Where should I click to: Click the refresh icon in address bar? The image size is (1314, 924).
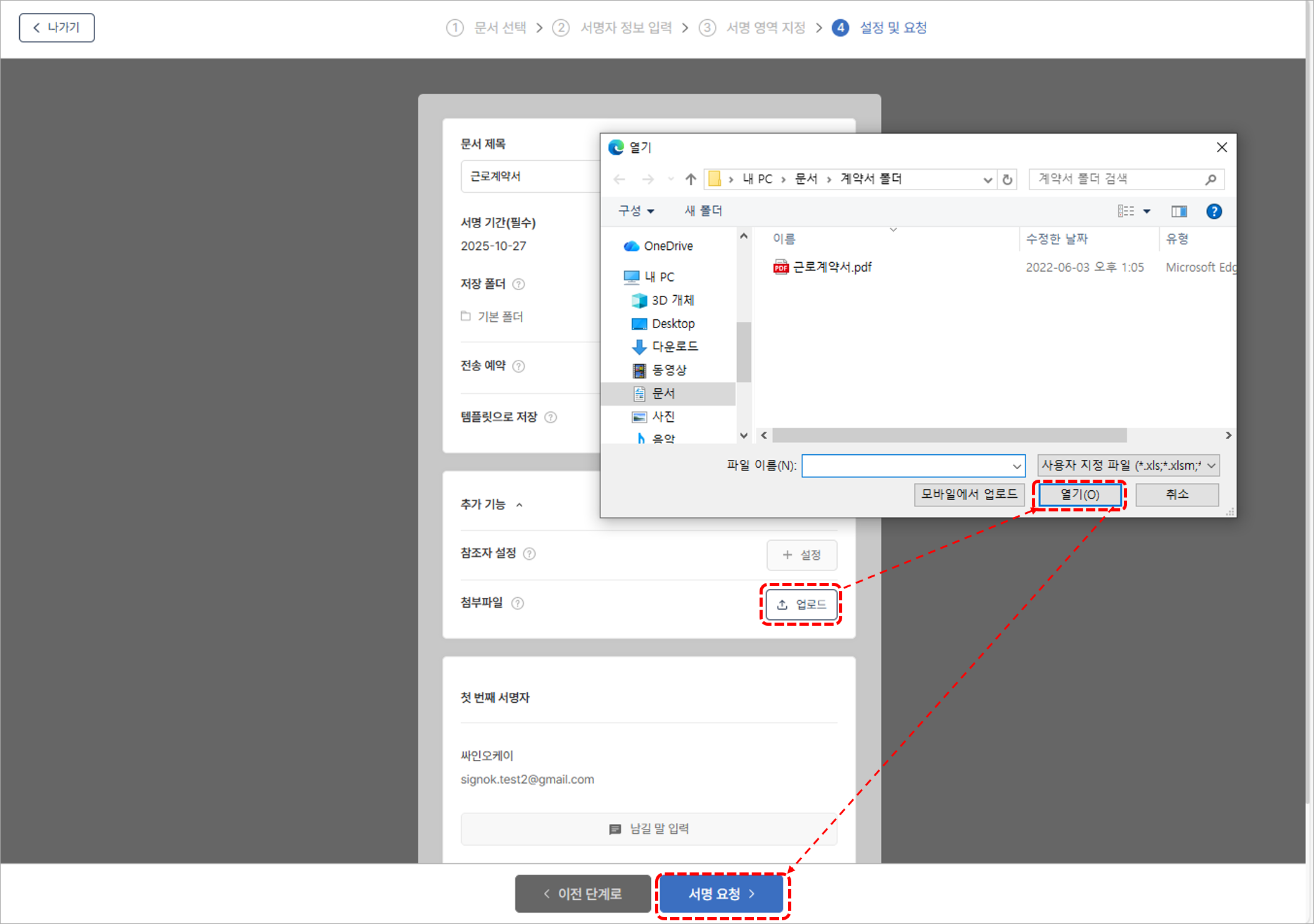(1007, 180)
